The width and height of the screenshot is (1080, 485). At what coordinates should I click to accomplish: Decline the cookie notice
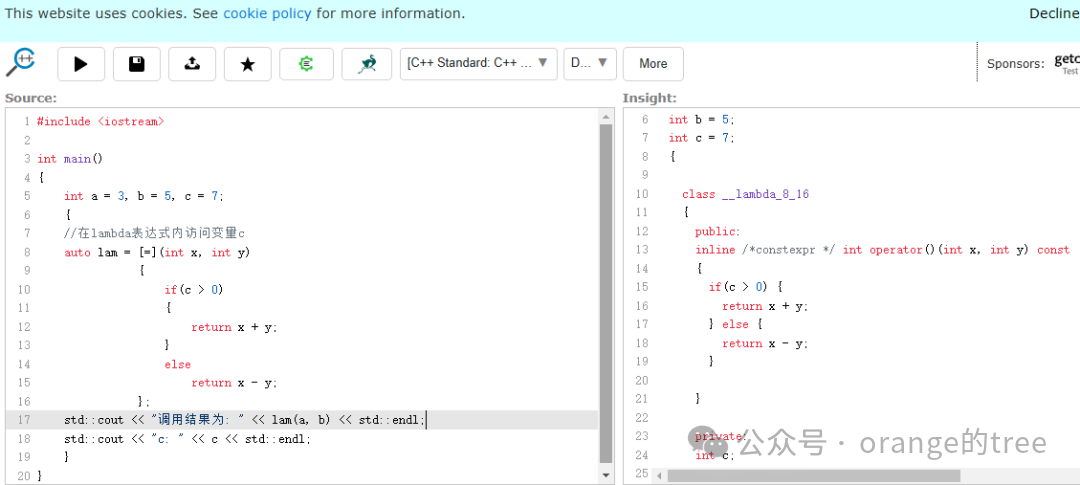[1054, 14]
